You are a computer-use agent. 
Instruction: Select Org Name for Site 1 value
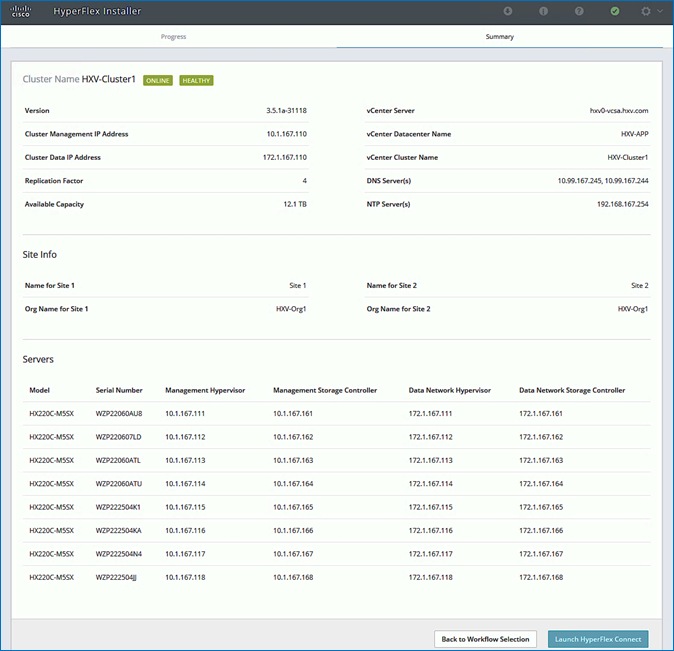point(291,309)
